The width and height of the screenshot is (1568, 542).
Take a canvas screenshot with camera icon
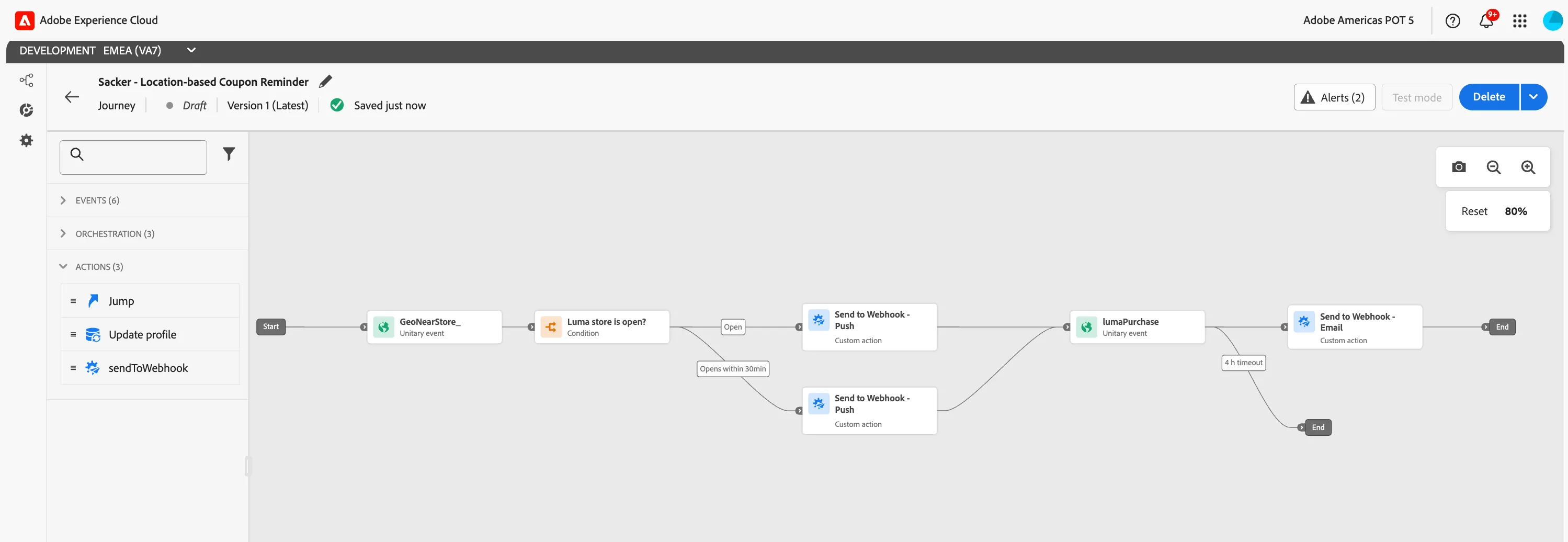point(1459,167)
